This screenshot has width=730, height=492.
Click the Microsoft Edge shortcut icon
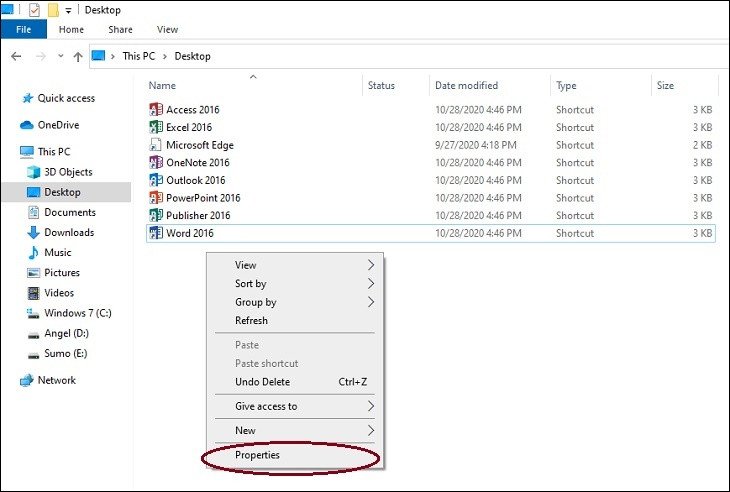(155, 145)
